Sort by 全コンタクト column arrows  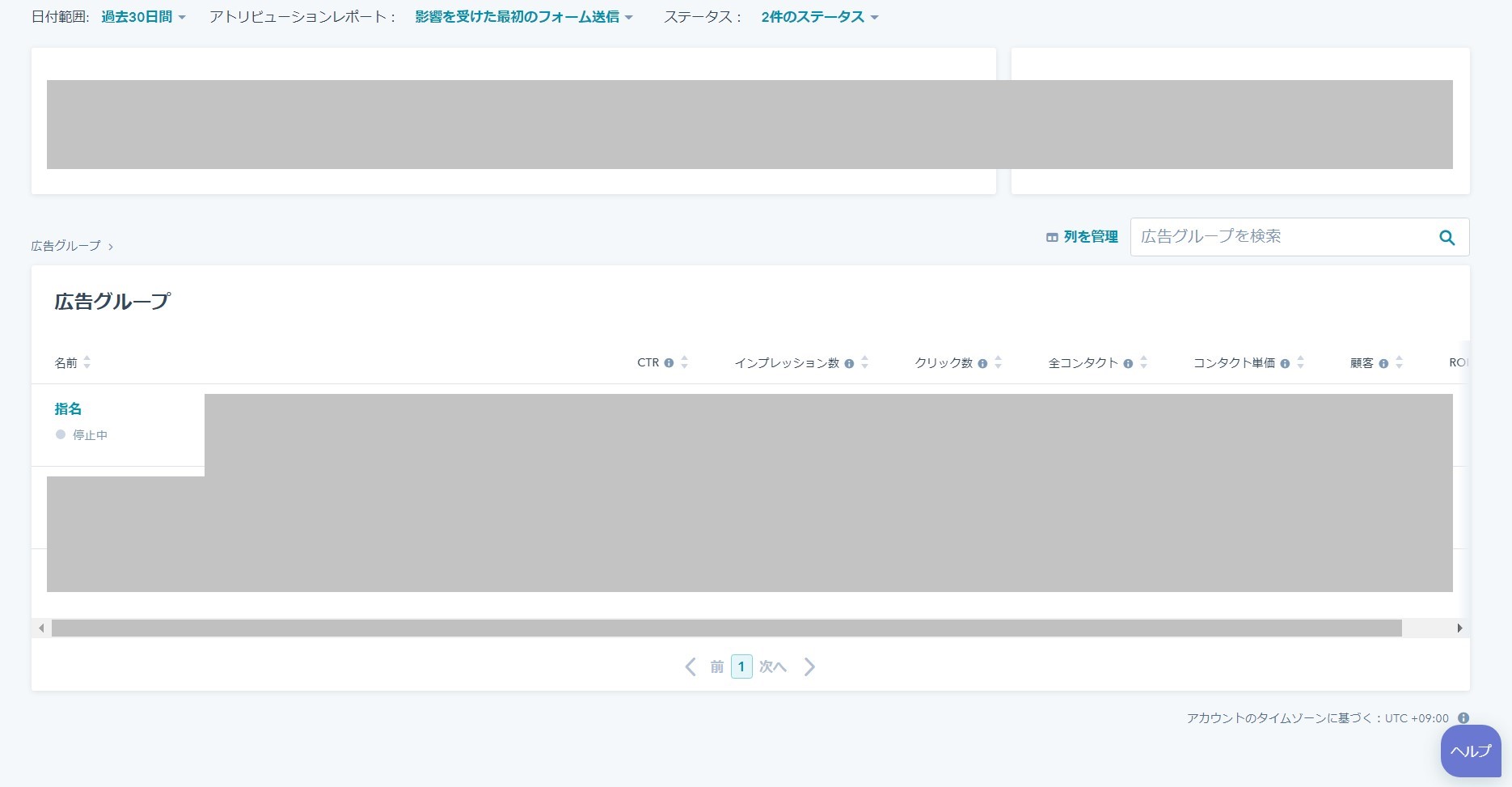tap(1143, 363)
